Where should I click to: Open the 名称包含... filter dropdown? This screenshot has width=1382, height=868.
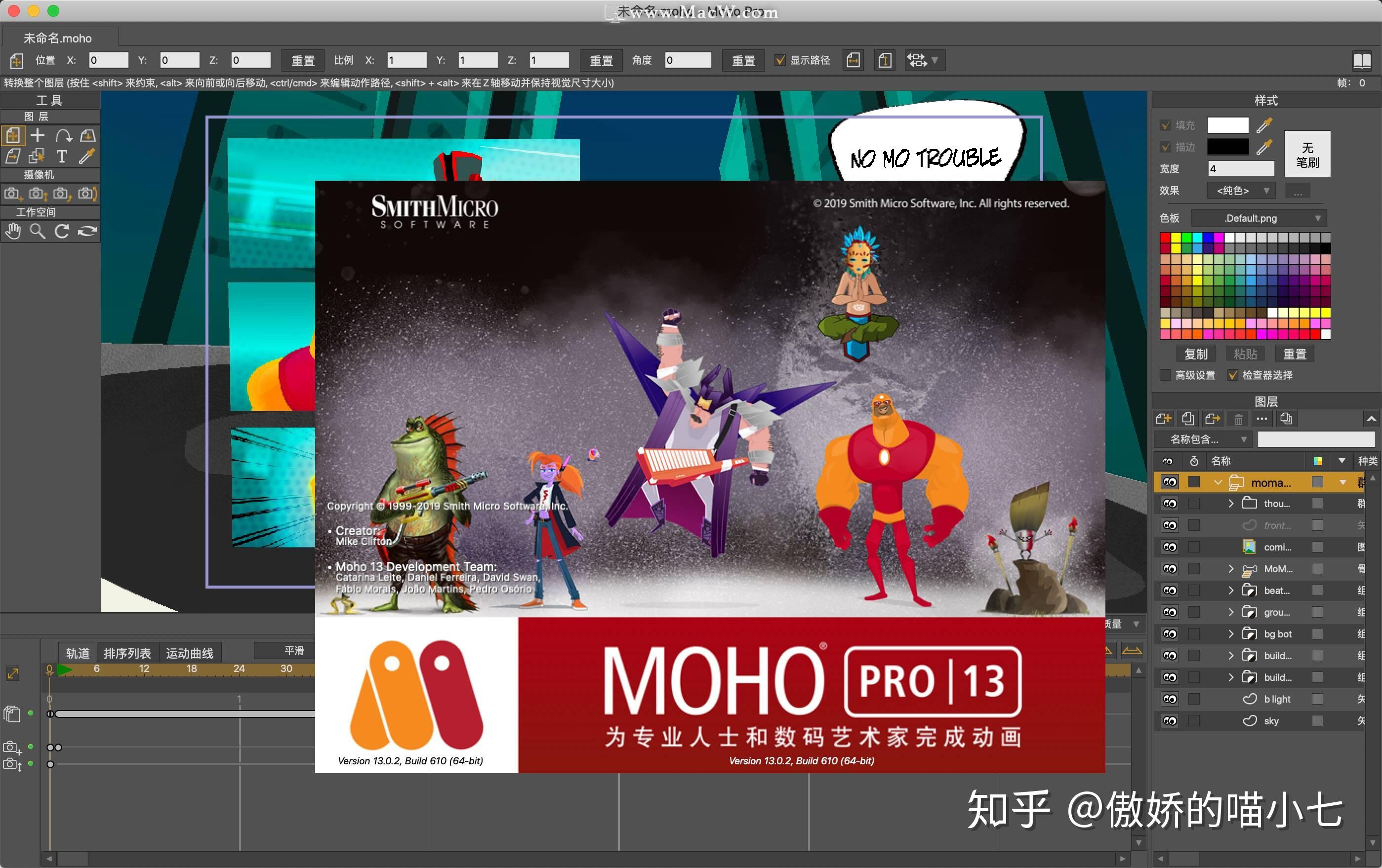pyautogui.click(x=1203, y=439)
